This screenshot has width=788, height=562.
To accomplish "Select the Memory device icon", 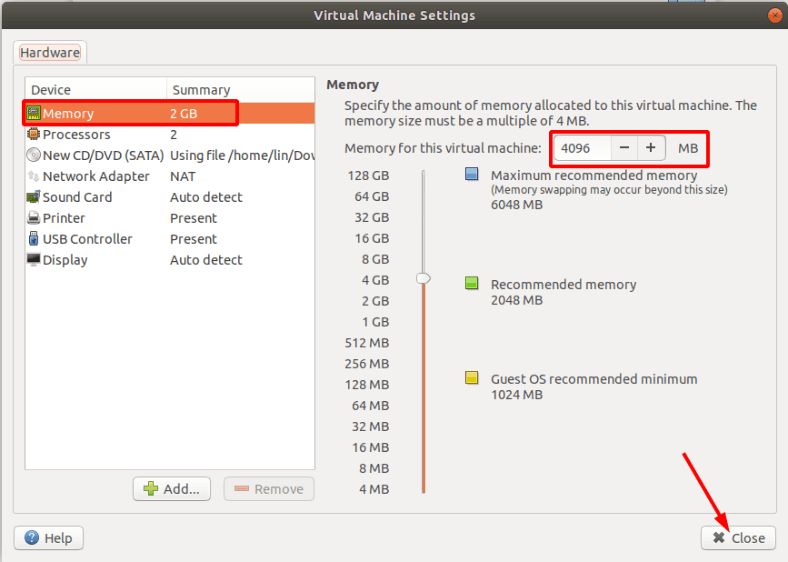I will coord(33,113).
